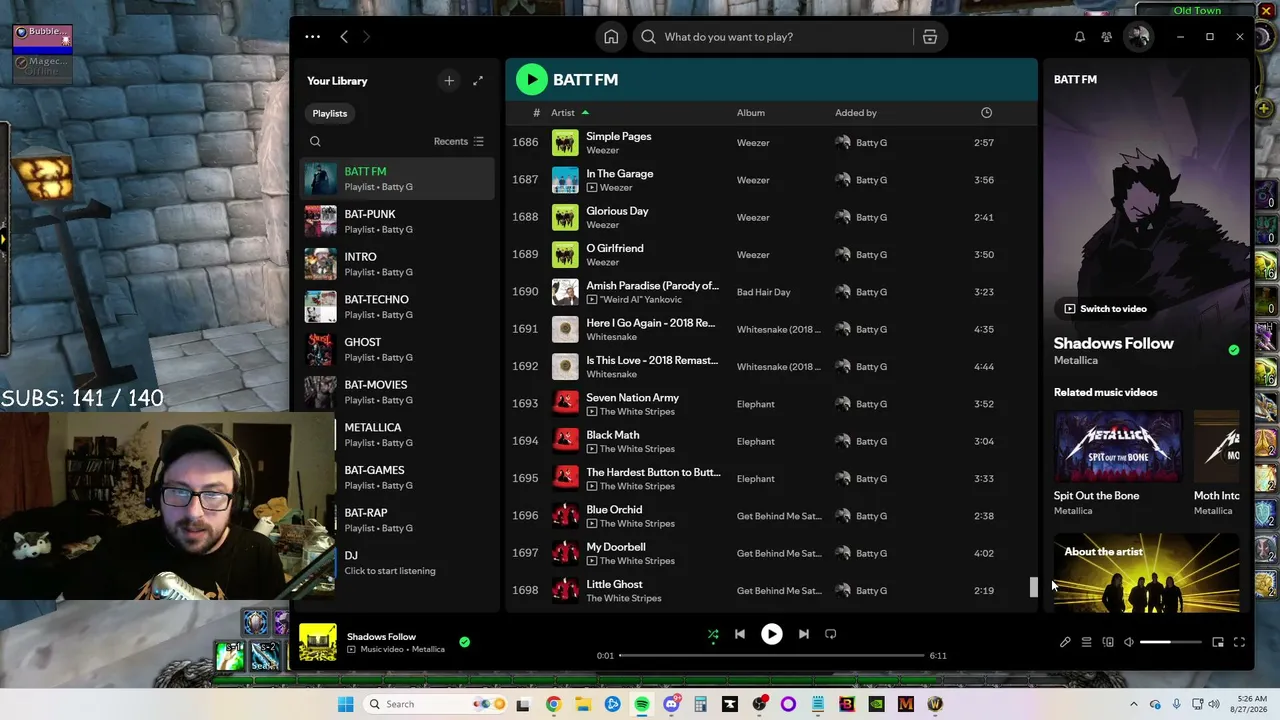Screen dimensions: 1280x720
Task: Toggle liked status in the now playing bar
Action: [x=464, y=642]
